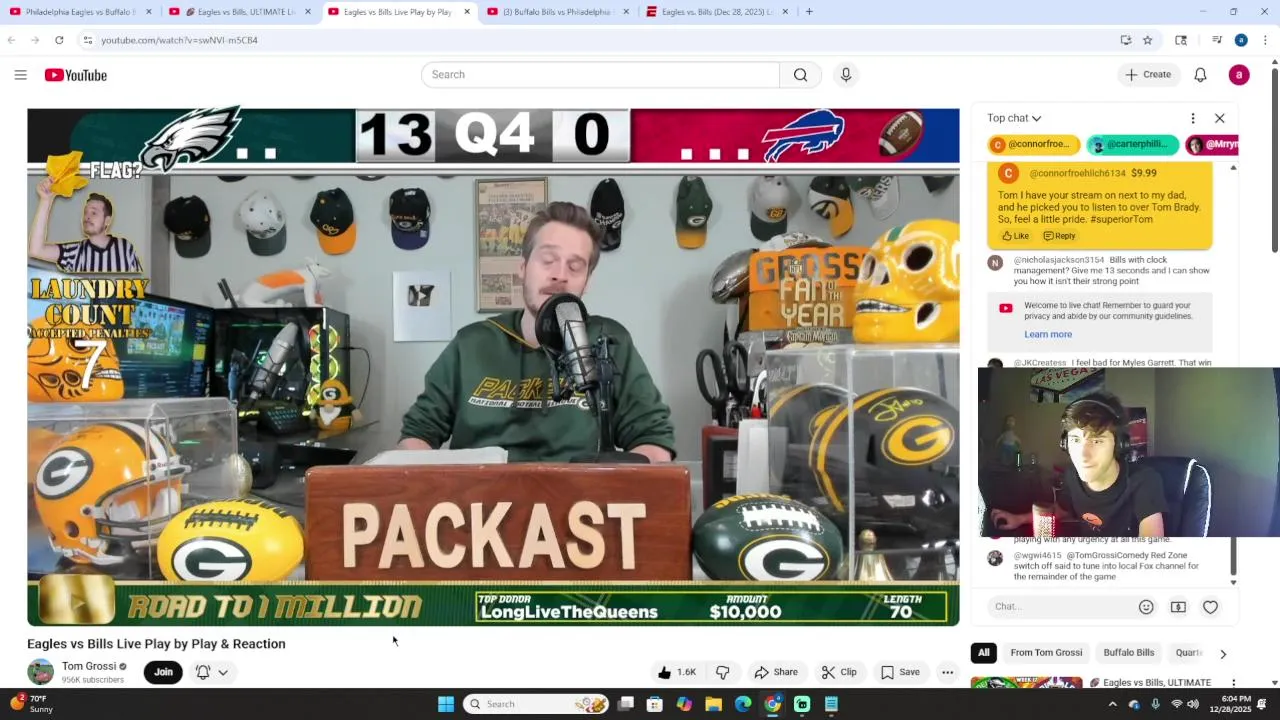Viewport: 1280px width, 720px height.
Task: Expand the Top chat dropdown
Action: [x=1014, y=118]
